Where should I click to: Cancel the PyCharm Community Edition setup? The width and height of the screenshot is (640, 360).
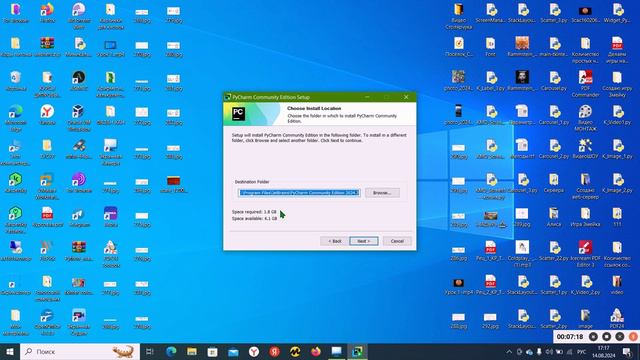(x=397, y=241)
